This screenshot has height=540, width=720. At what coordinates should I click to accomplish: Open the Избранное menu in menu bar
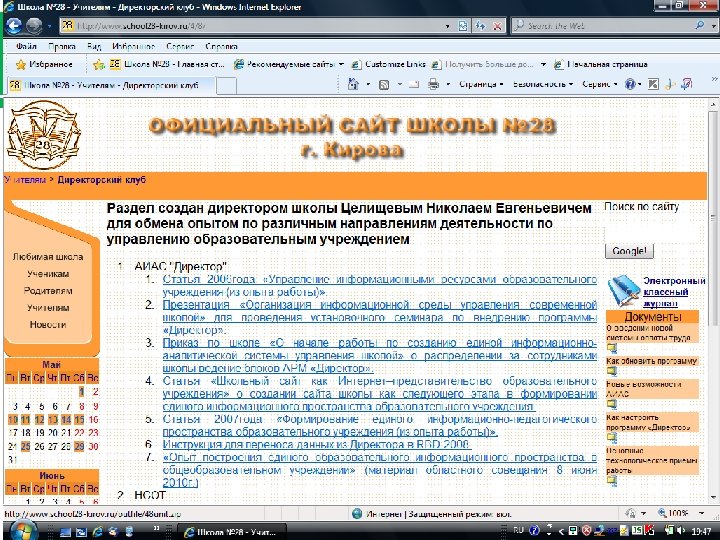click(133, 46)
